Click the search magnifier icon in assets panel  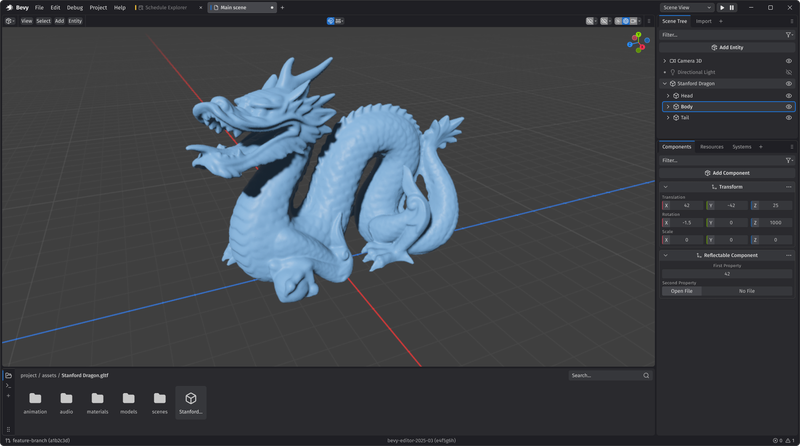click(x=647, y=376)
